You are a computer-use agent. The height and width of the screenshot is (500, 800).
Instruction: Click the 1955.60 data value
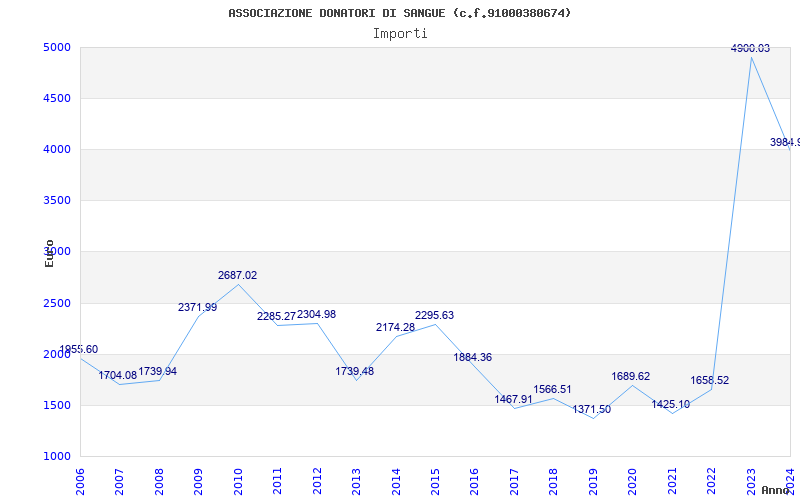click(x=79, y=349)
